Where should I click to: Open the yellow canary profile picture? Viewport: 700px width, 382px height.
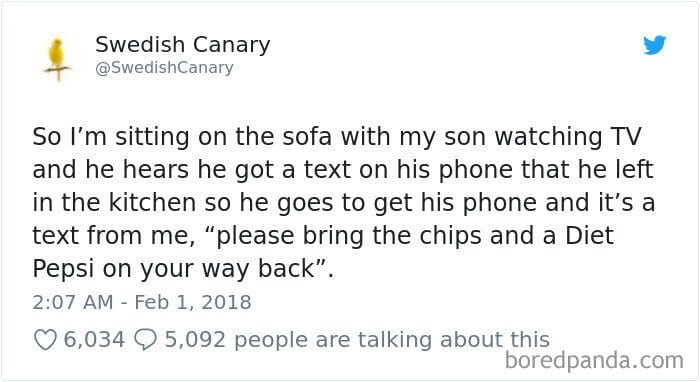point(58,60)
